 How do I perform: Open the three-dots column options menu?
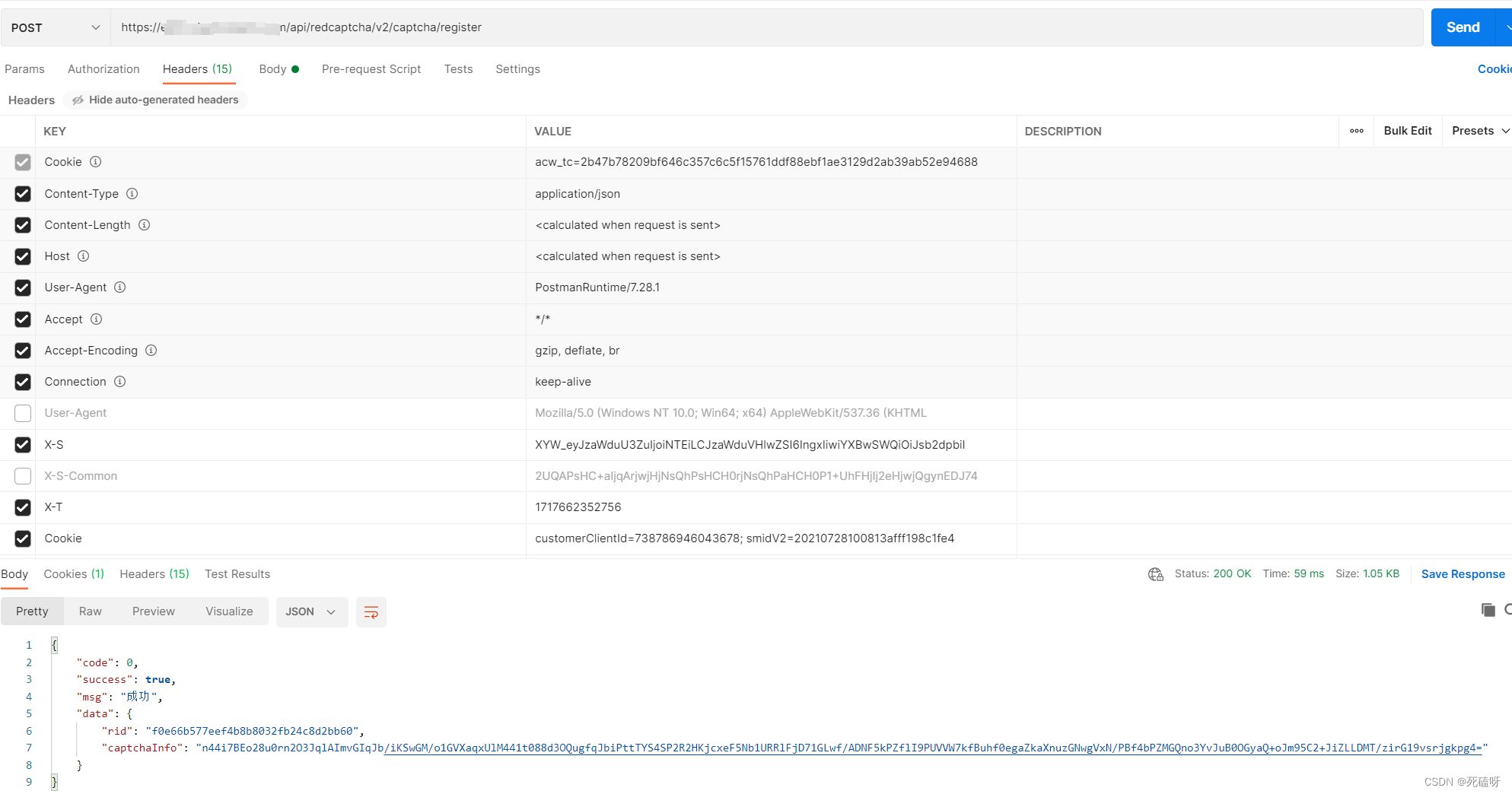pyautogui.click(x=1357, y=131)
